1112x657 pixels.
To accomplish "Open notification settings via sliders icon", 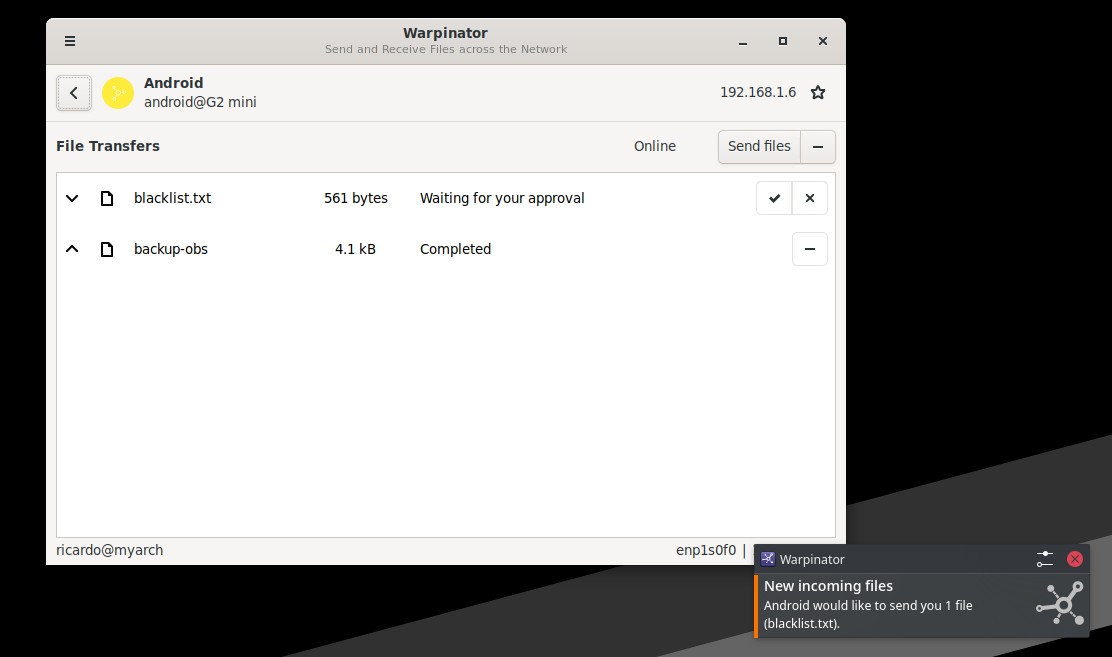I will tap(1045, 559).
